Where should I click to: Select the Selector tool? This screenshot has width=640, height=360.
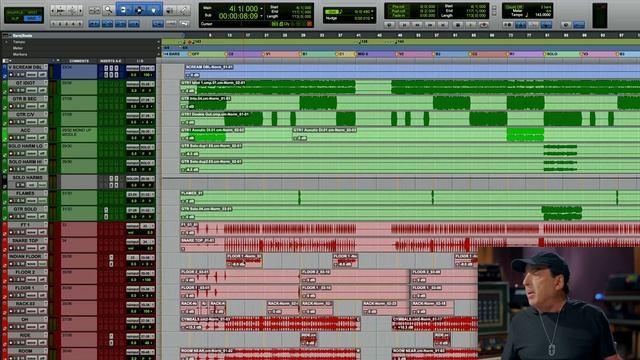point(139,10)
